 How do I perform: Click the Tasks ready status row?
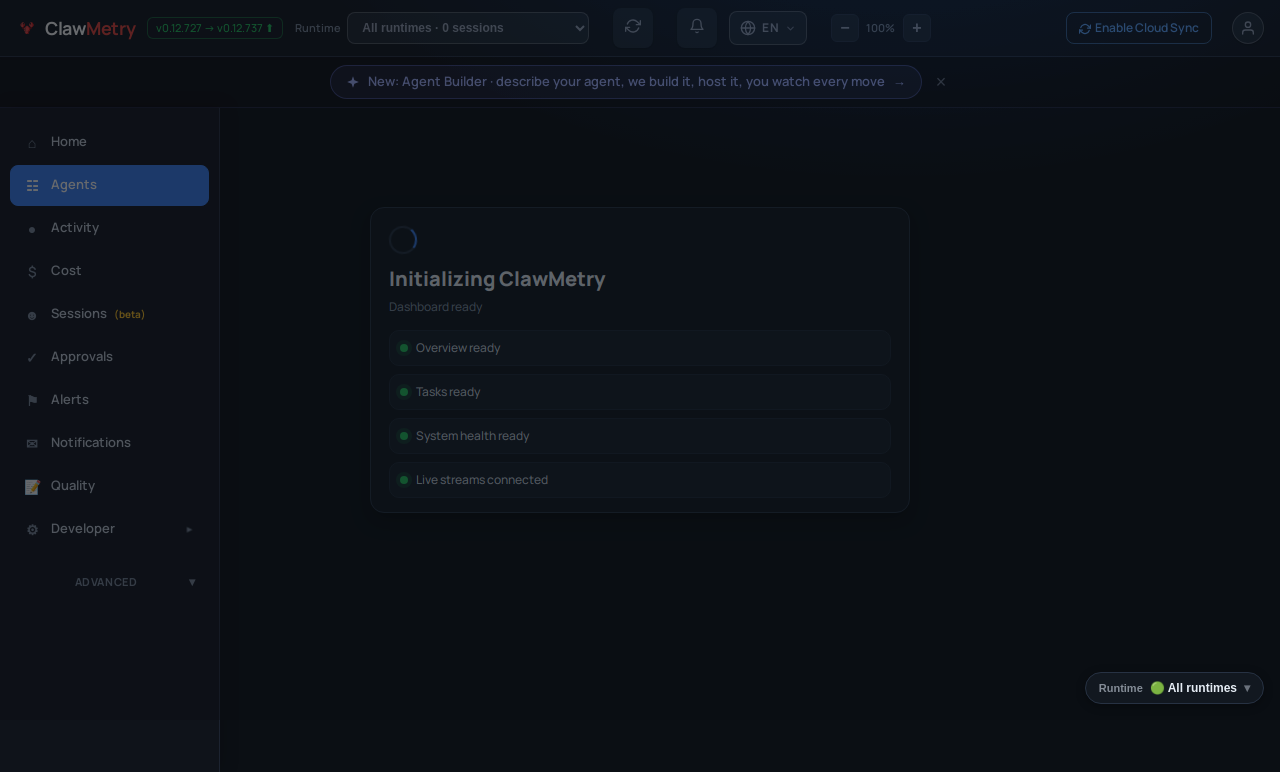[x=640, y=392]
